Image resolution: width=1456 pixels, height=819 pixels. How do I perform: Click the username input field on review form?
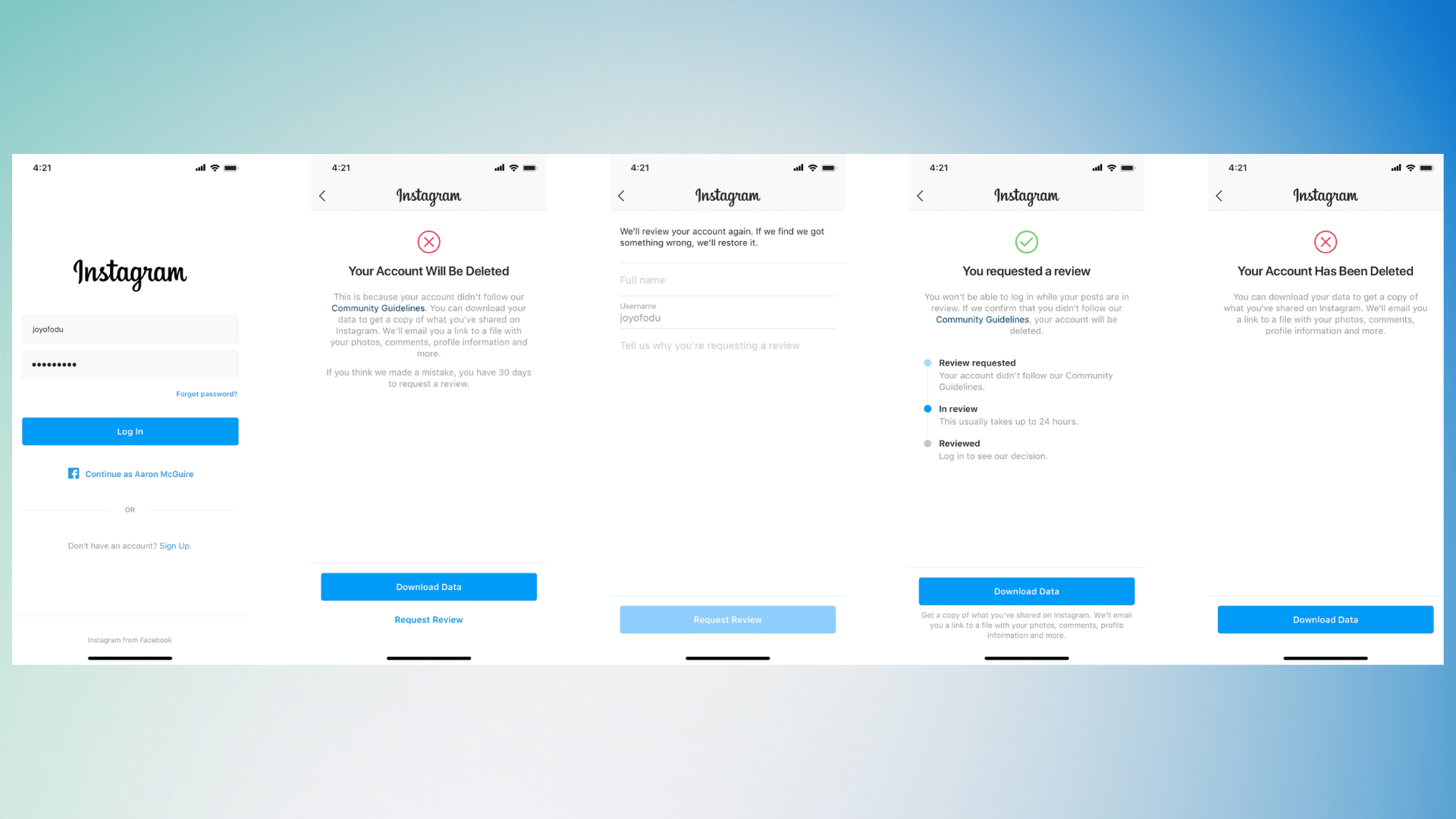(x=727, y=316)
